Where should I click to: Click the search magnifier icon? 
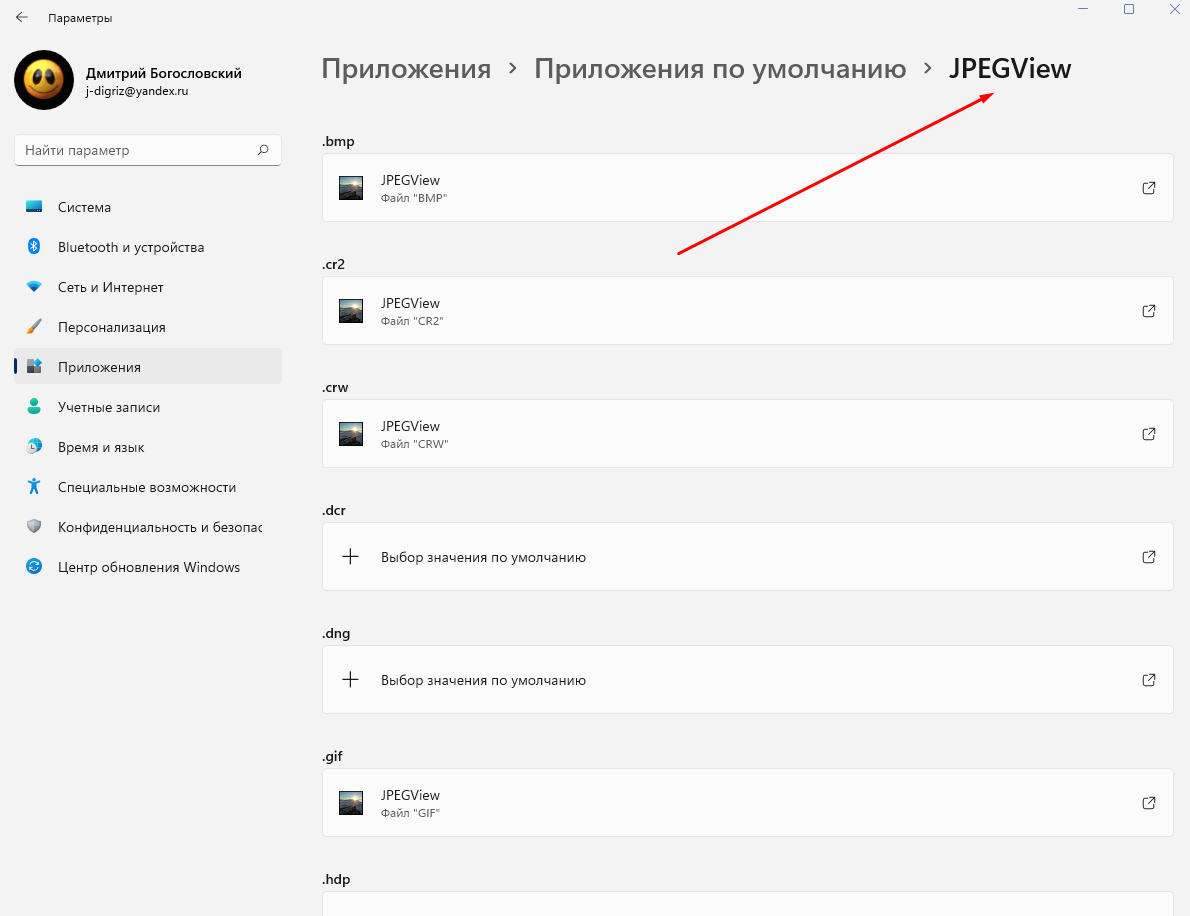[x=263, y=150]
